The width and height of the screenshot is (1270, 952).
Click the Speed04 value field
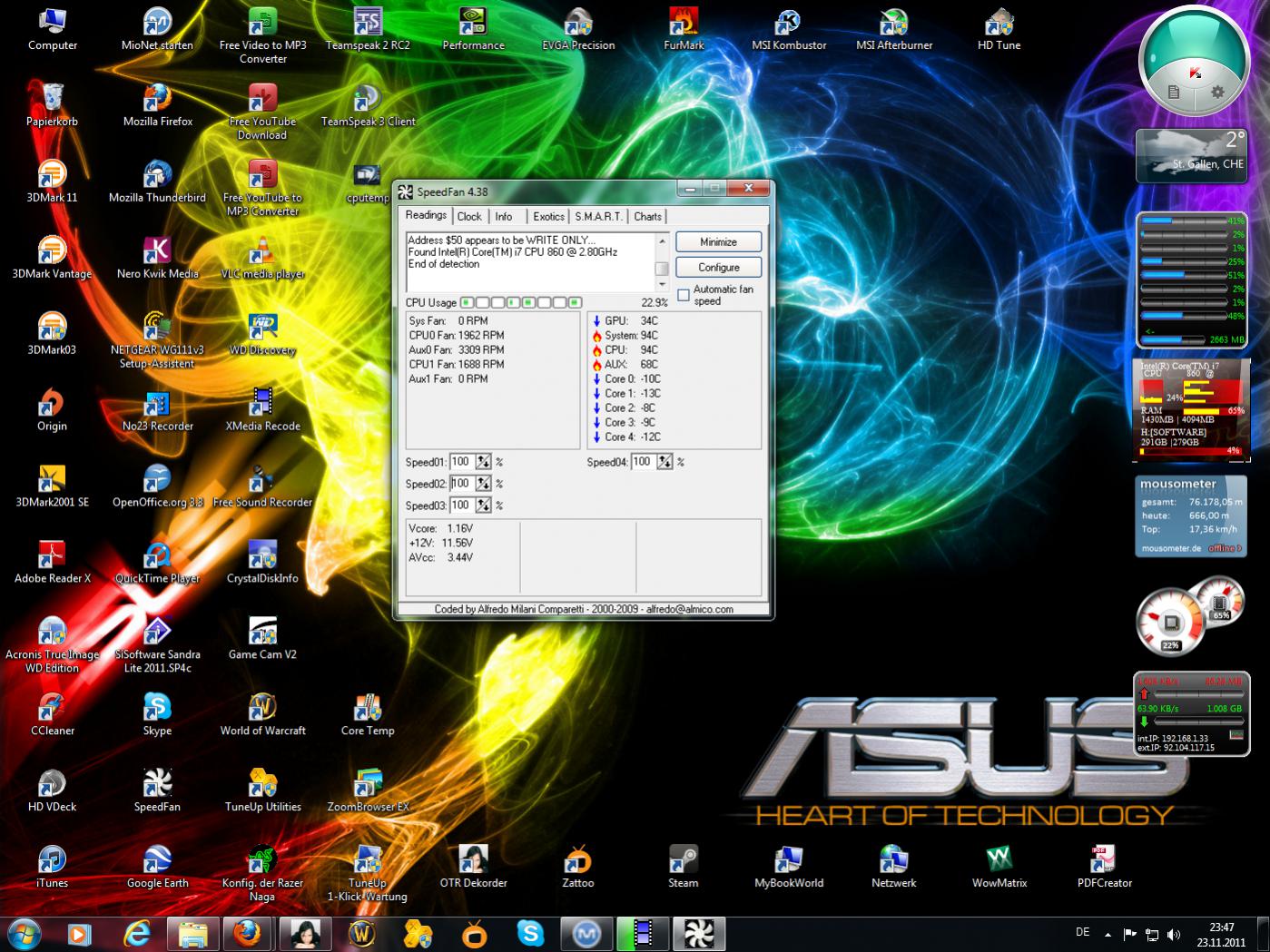point(644,462)
